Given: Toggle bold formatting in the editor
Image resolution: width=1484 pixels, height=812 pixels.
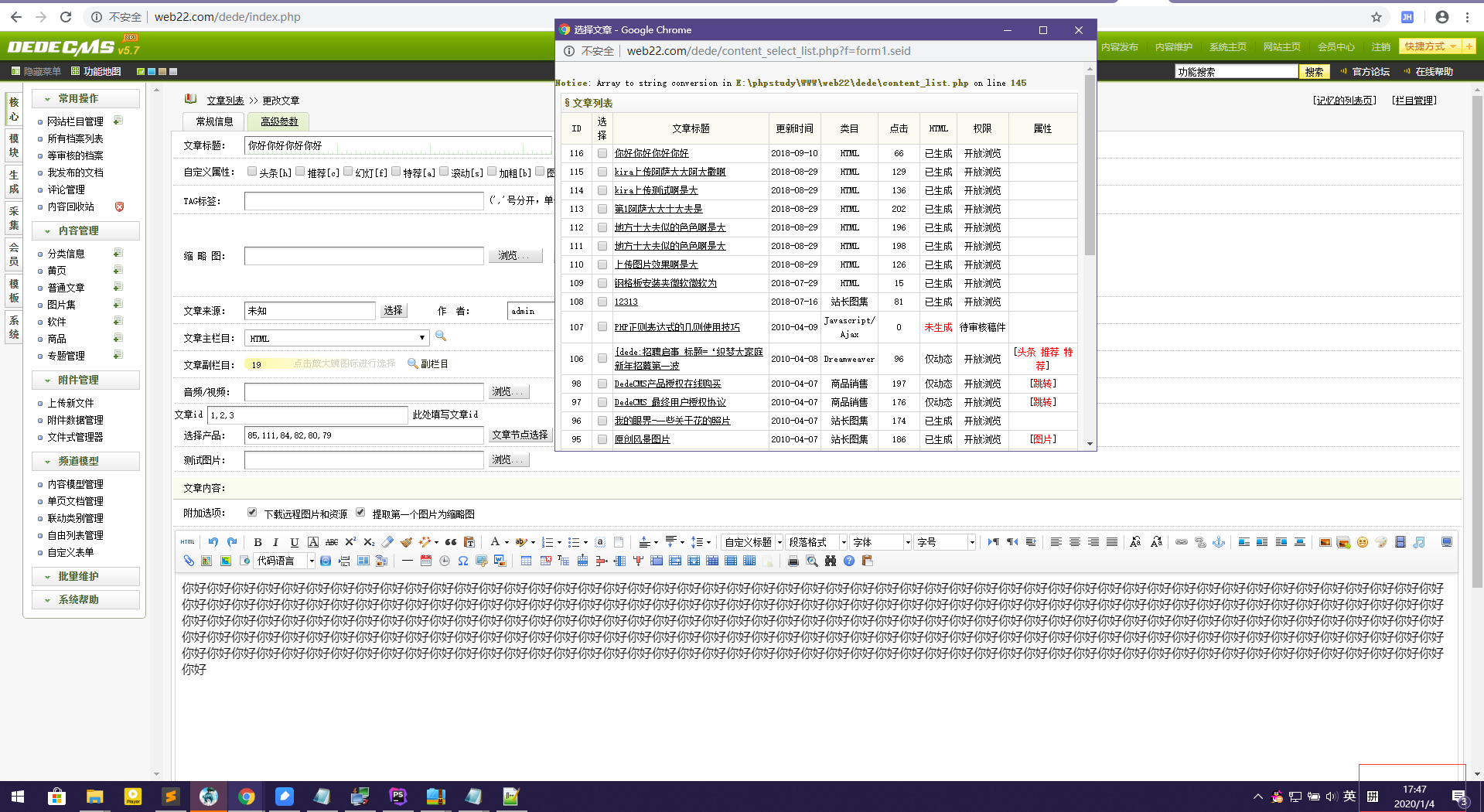Looking at the screenshot, I should (258, 542).
